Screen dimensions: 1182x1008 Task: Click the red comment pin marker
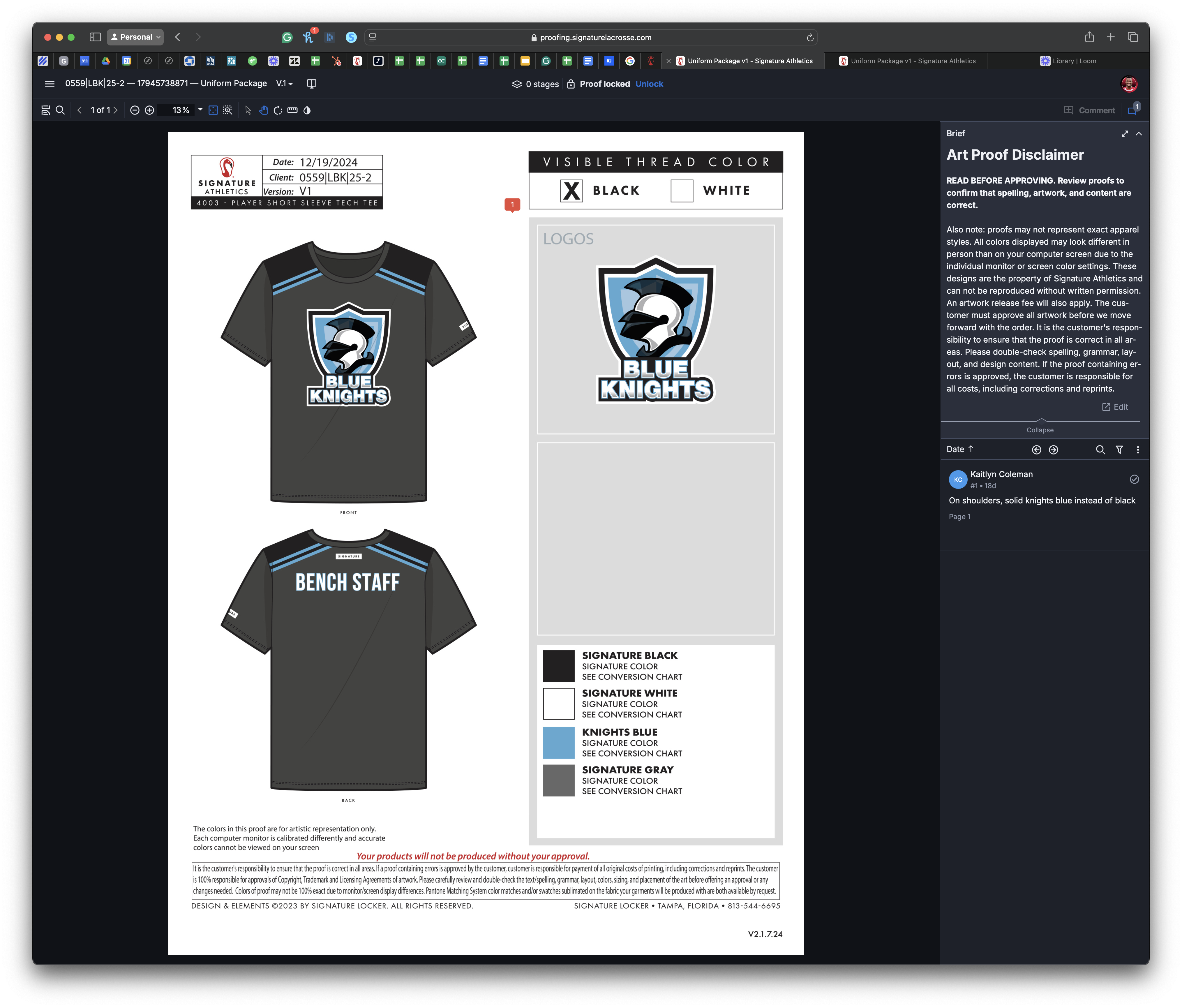click(x=512, y=205)
